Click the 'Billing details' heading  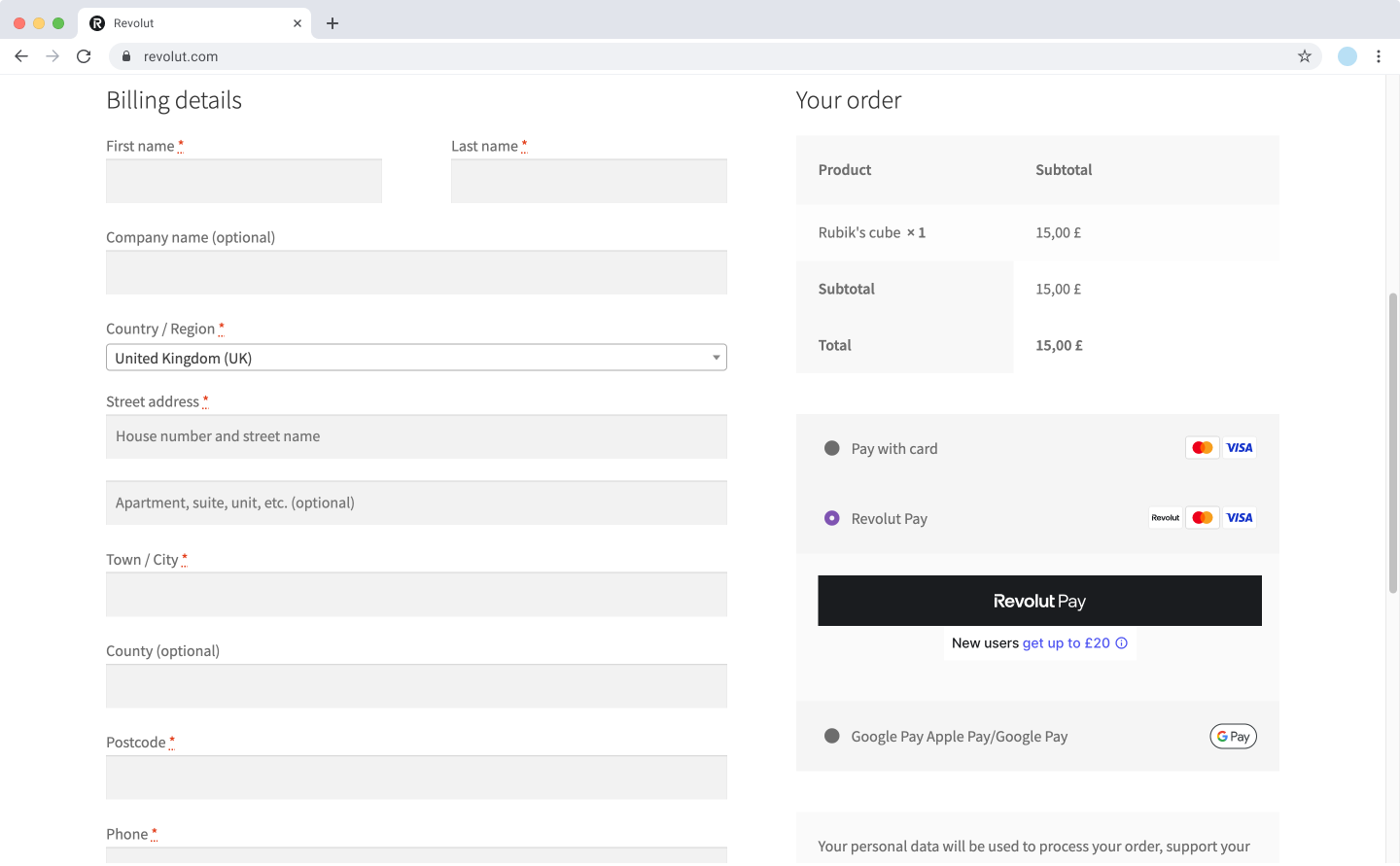point(174,100)
